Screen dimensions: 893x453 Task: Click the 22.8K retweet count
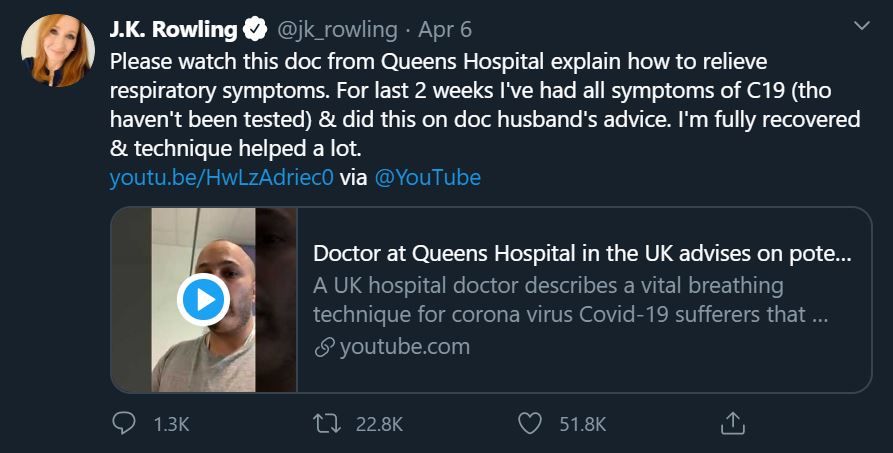(379, 424)
